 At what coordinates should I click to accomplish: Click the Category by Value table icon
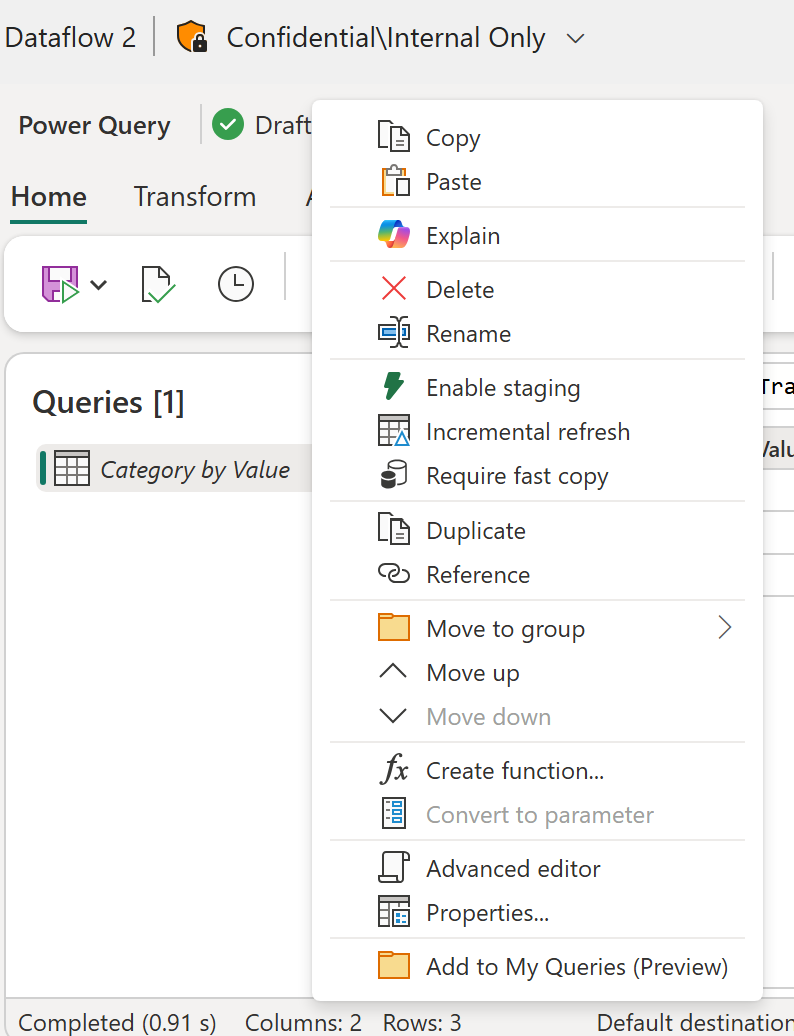click(71, 468)
